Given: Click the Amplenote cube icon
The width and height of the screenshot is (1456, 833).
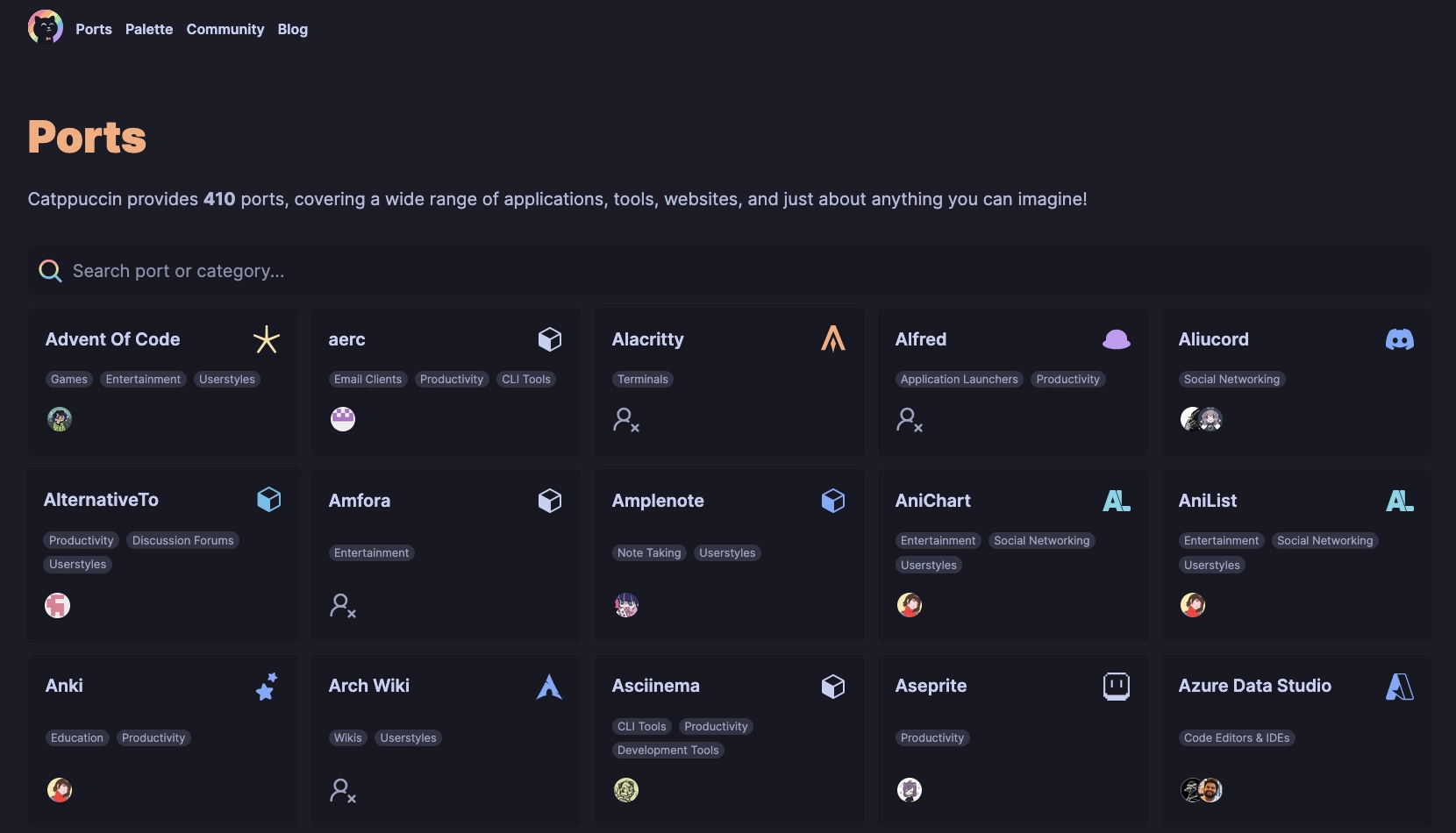Looking at the screenshot, I should 833,501.
